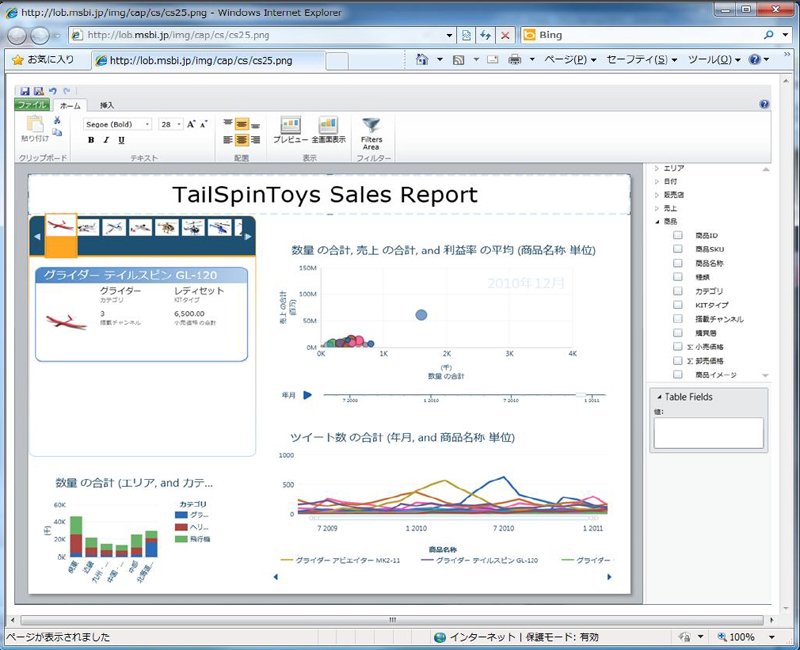Redo the action with the redo arrow

[x=66, y=91]
